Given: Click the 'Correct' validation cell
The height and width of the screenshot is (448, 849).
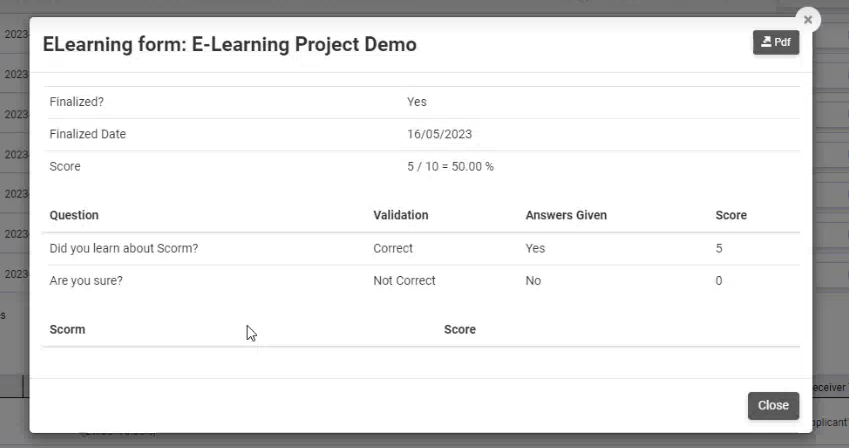Looking at the screenshot, I should click(x=393, y=249).
